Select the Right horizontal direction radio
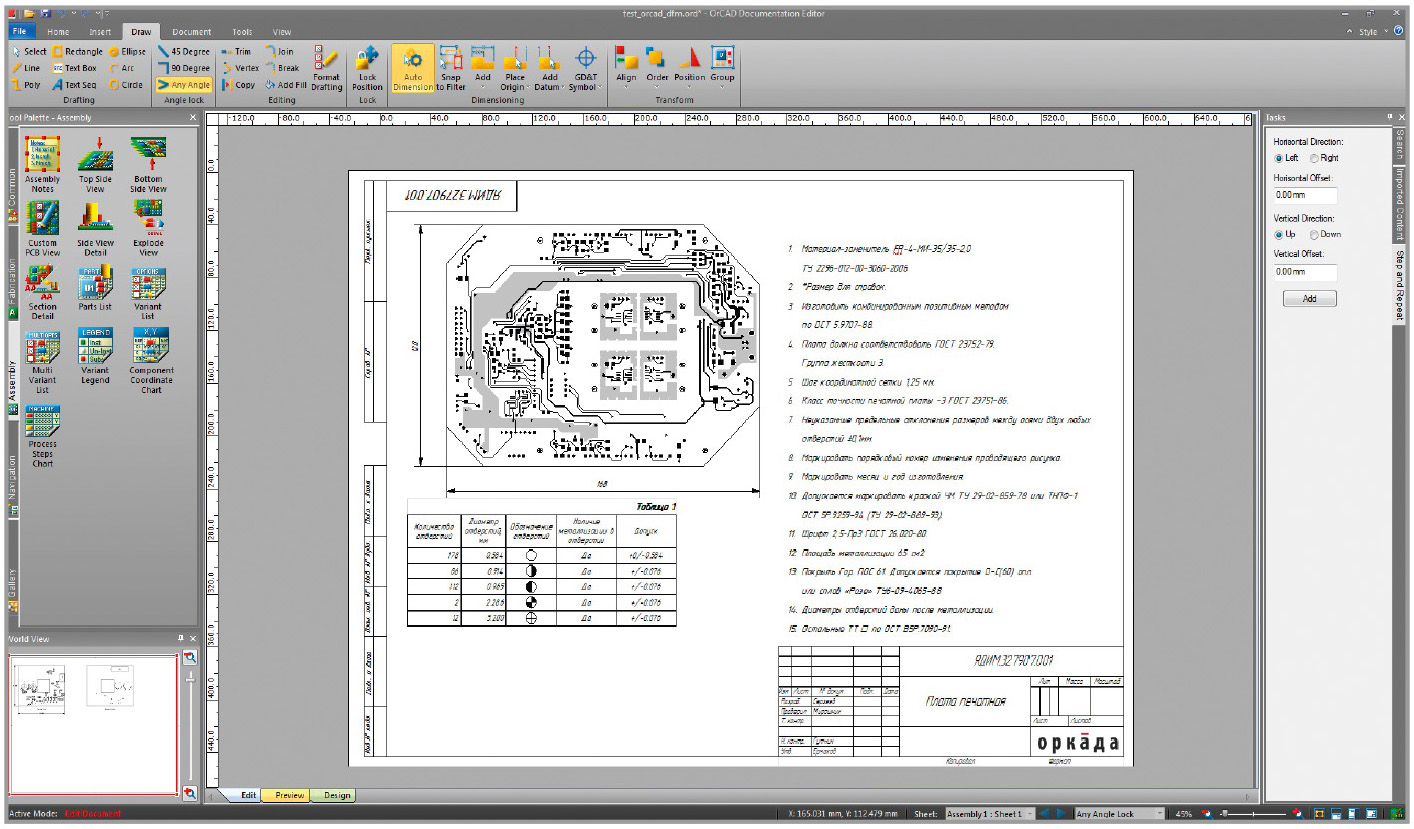The width and height of the screenshot is (1414, 829). [1315, 158]
